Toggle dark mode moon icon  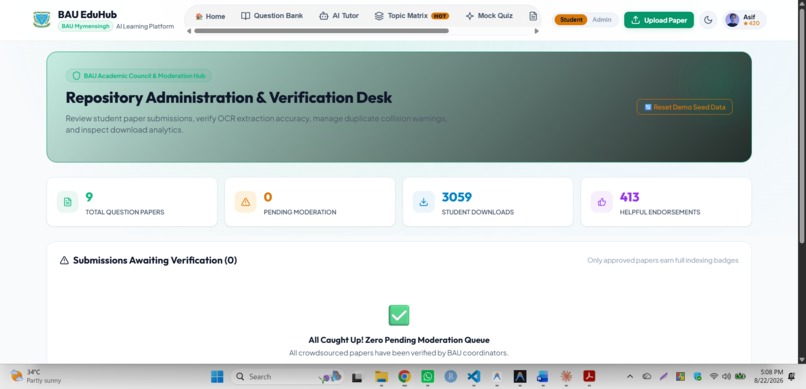click(x=708, y=20)
